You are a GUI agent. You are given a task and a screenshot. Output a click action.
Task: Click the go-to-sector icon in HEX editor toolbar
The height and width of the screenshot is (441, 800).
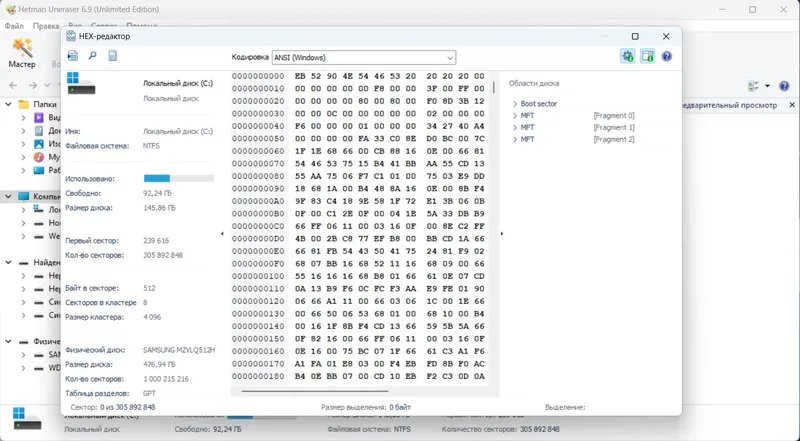click(73, 56)
